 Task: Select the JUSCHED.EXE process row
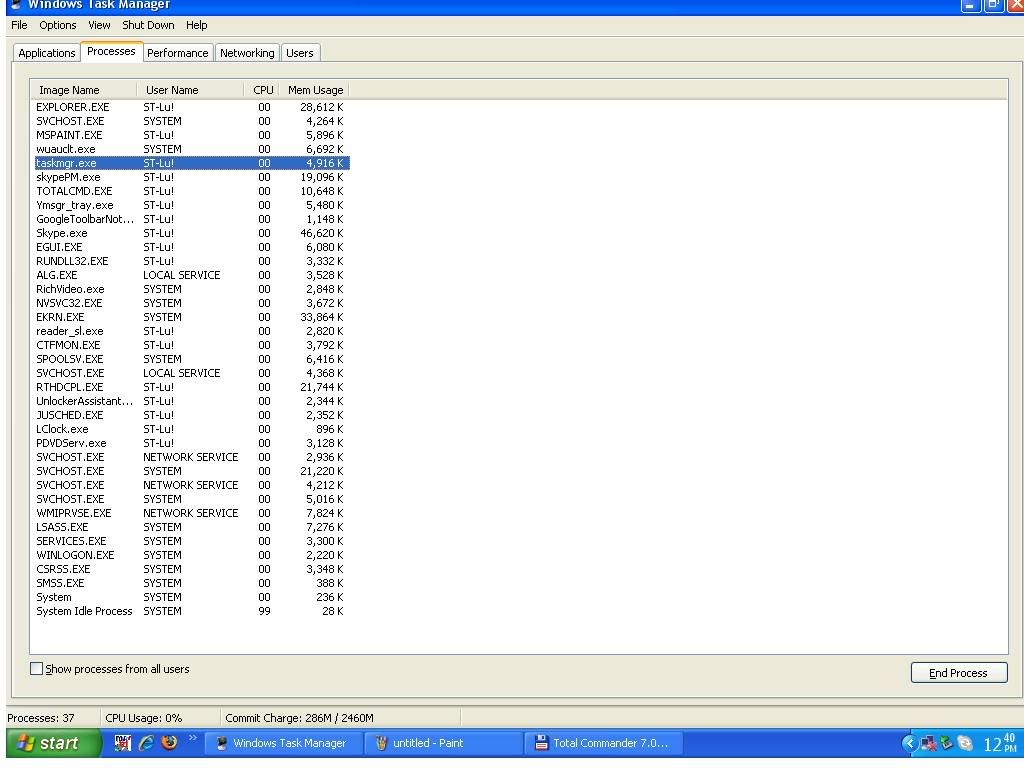192,415
